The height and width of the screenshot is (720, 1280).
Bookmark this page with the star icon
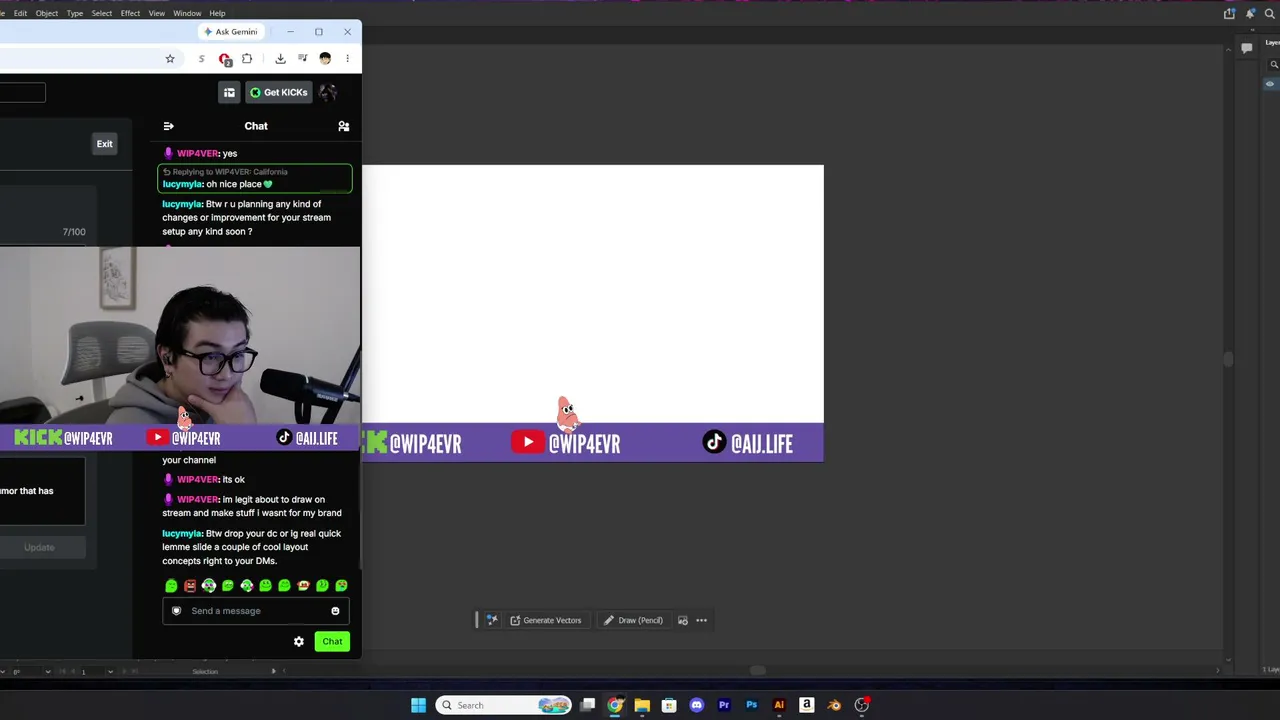click(x=170, y=59)
